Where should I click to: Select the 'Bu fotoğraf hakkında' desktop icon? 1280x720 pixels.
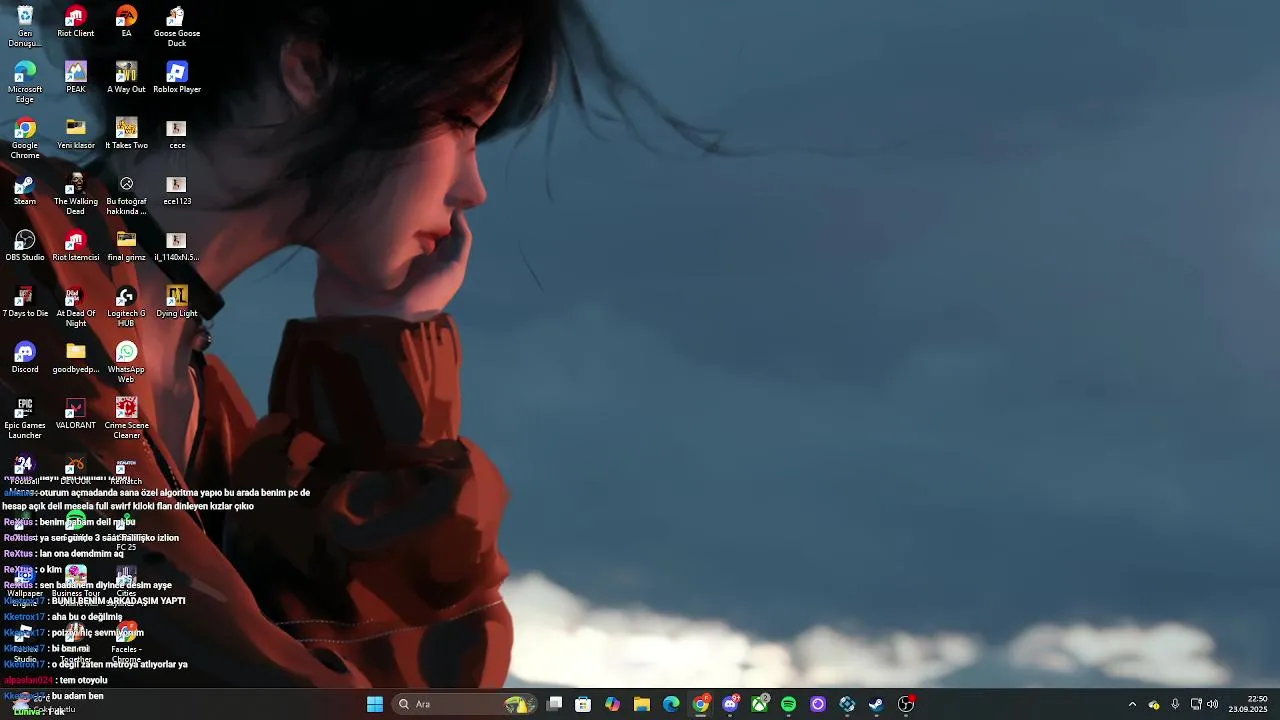126,195
